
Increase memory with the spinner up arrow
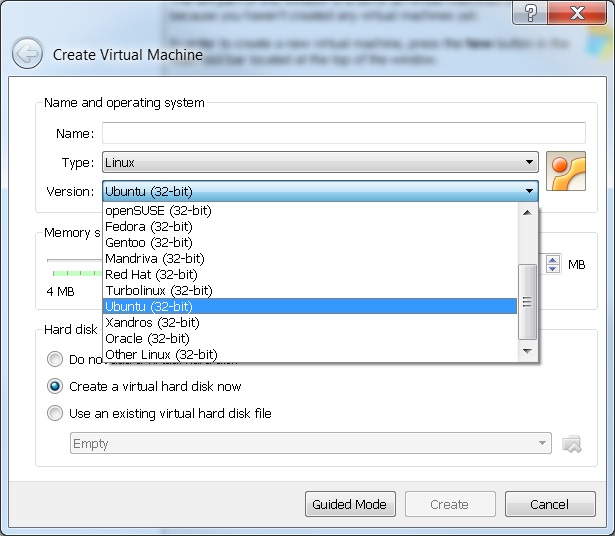tap(553, 260)
